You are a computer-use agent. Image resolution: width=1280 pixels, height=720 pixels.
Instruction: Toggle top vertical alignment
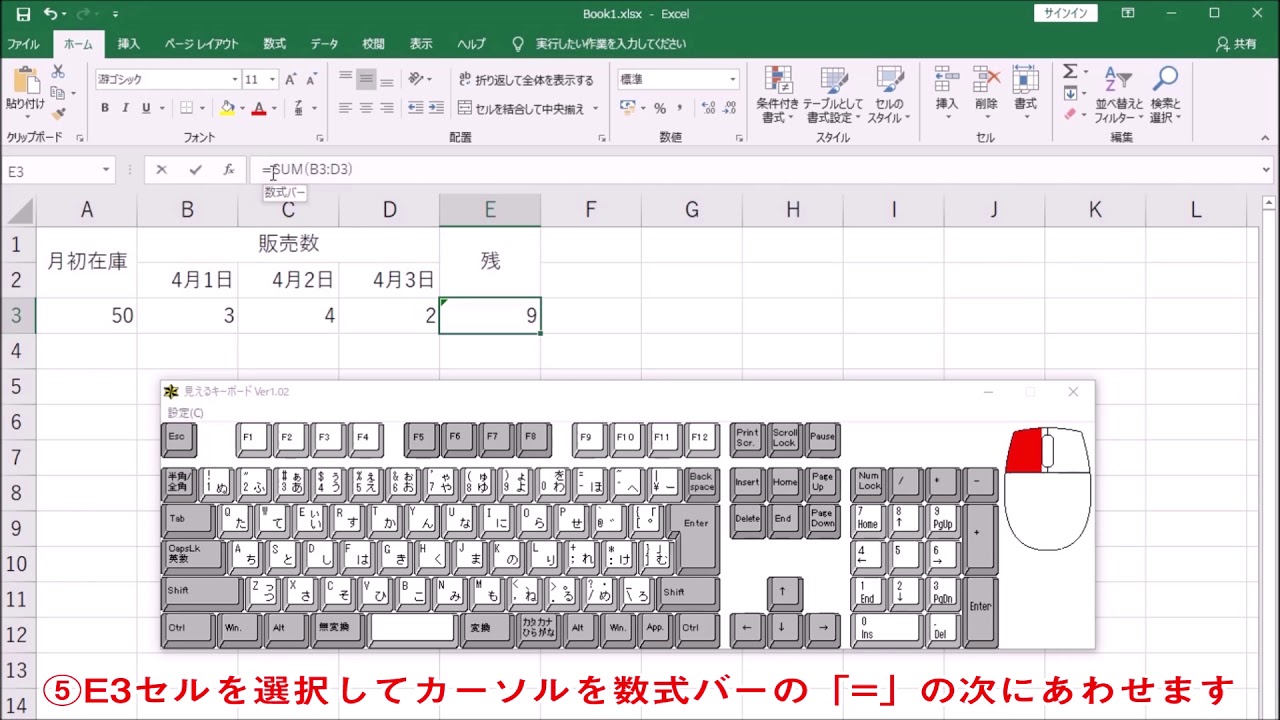[x=345, y=78]
